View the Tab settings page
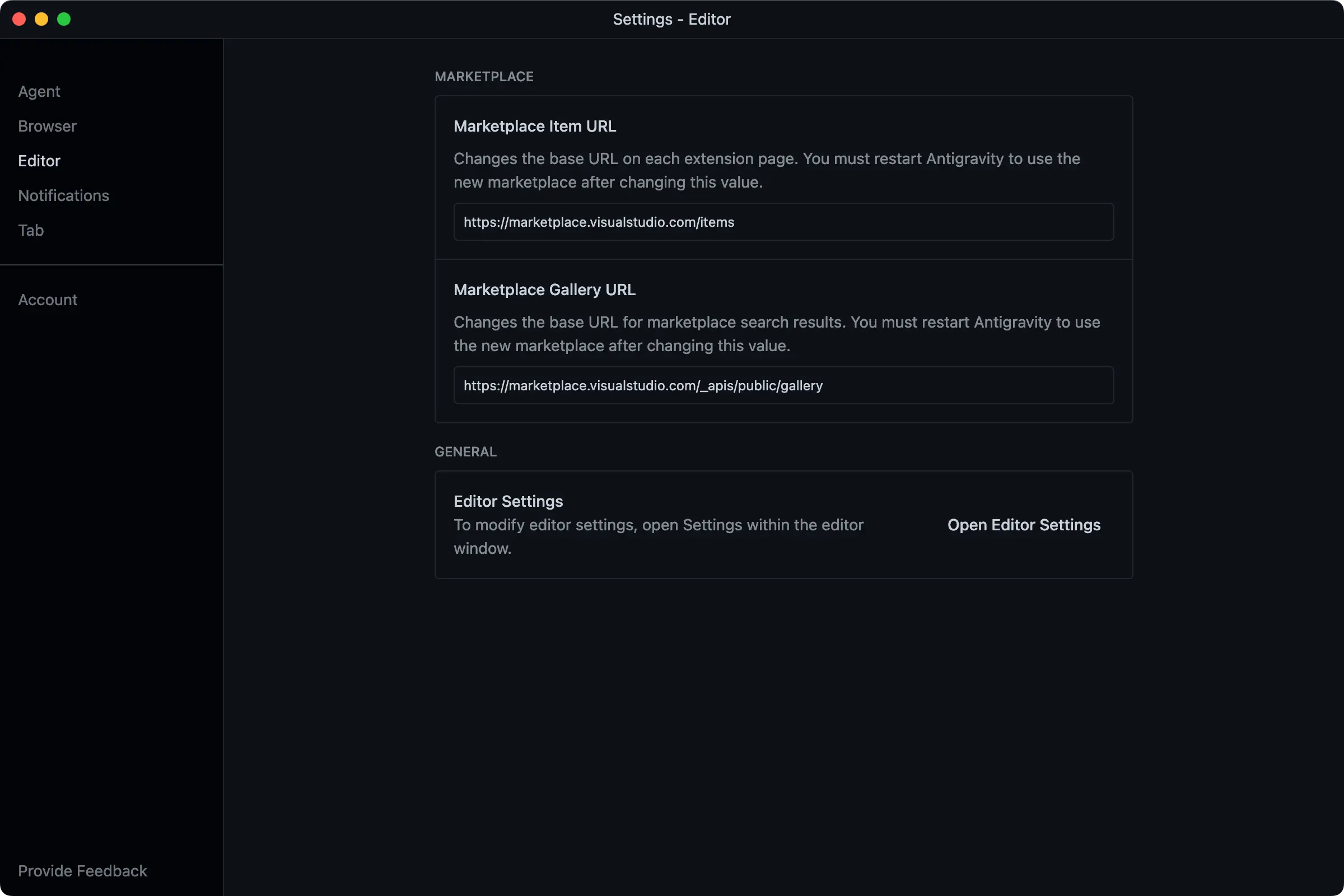The height and width of the screenshot is (896, 1344). click(30, 230)
